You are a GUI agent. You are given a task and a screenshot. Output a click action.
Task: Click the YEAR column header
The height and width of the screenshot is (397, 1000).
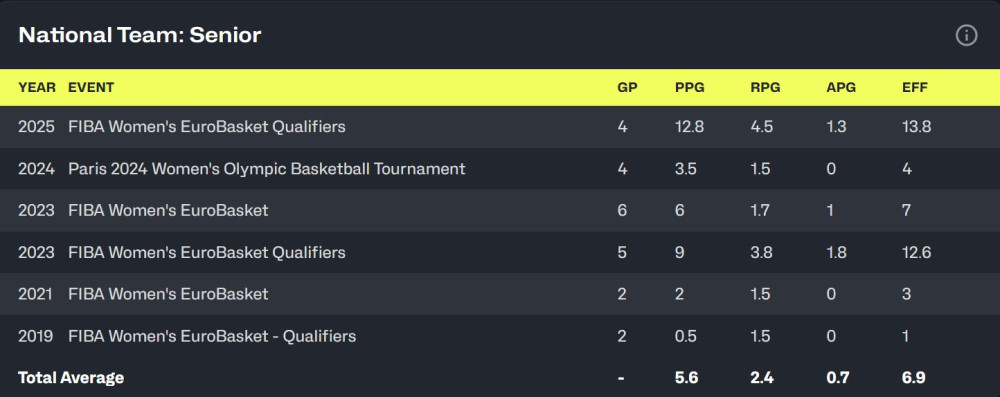pyautogui.click(x=37, y=87)
